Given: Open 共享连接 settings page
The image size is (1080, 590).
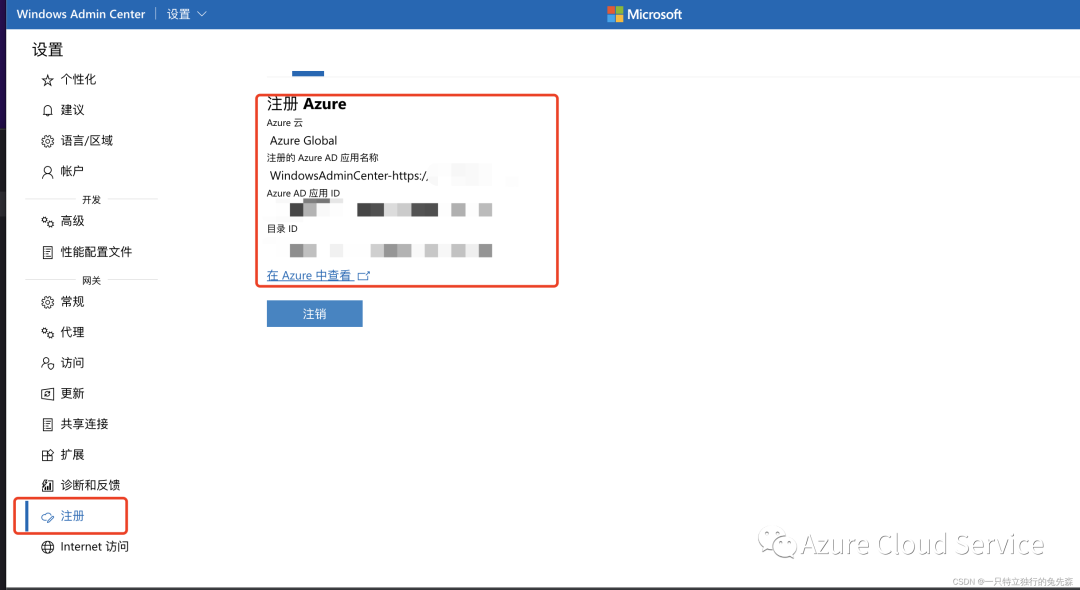Looking at the screenshot, I should click(x=84, y=424).
